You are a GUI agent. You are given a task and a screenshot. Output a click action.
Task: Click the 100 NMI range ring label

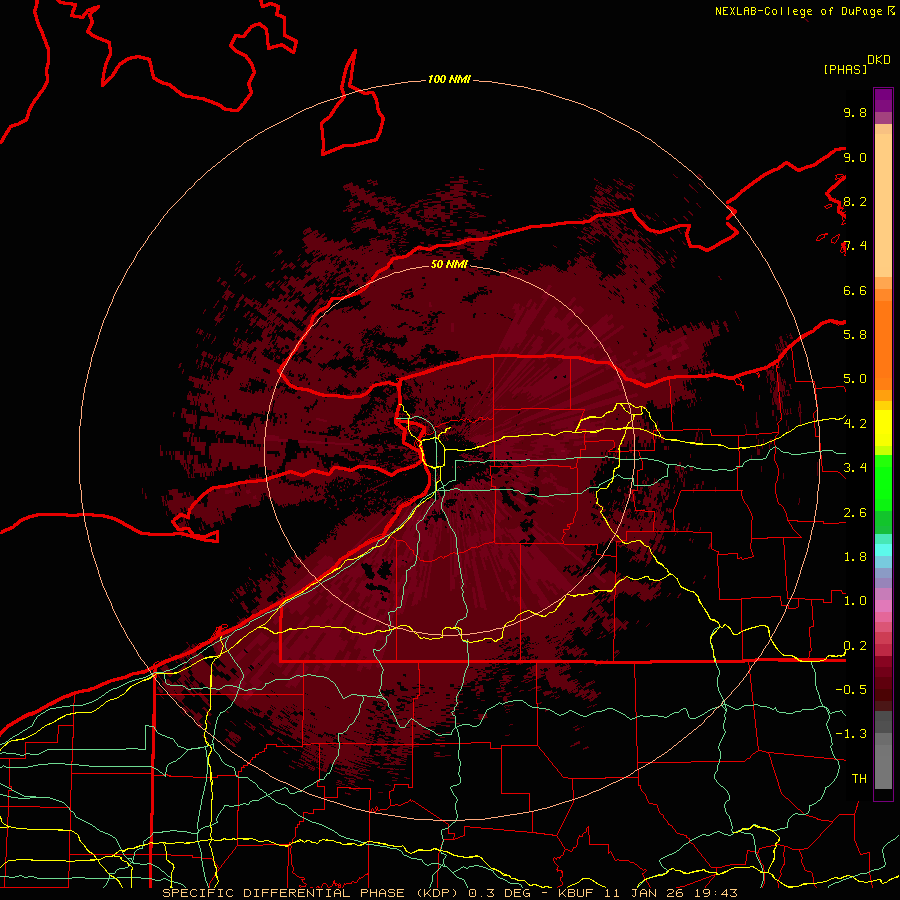point(449,79)
